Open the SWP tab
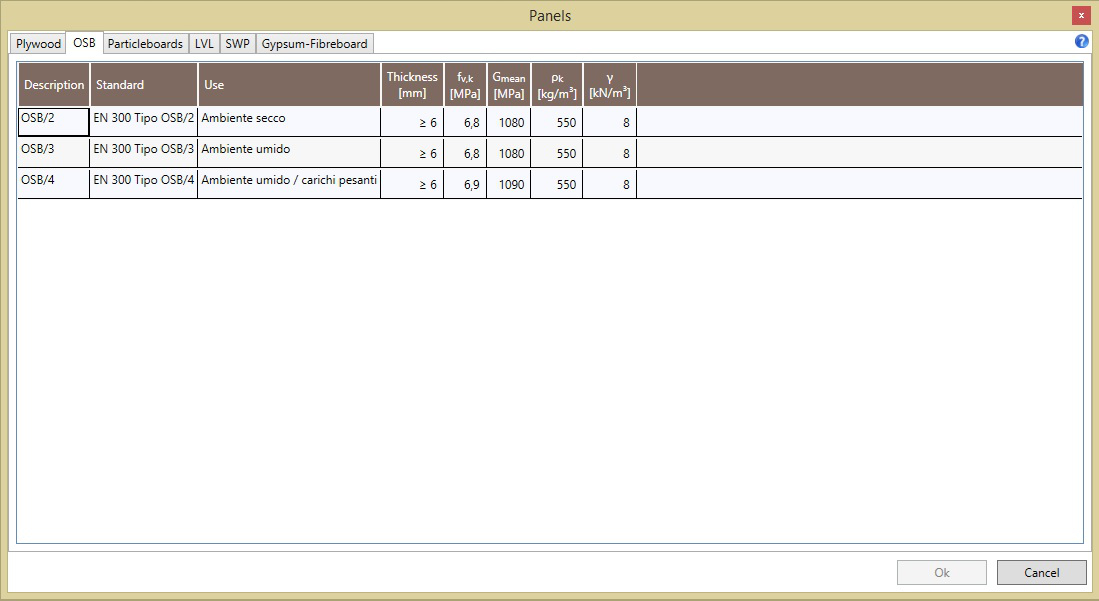Viewport: 1099px width, 601px height. pos(238,43)
